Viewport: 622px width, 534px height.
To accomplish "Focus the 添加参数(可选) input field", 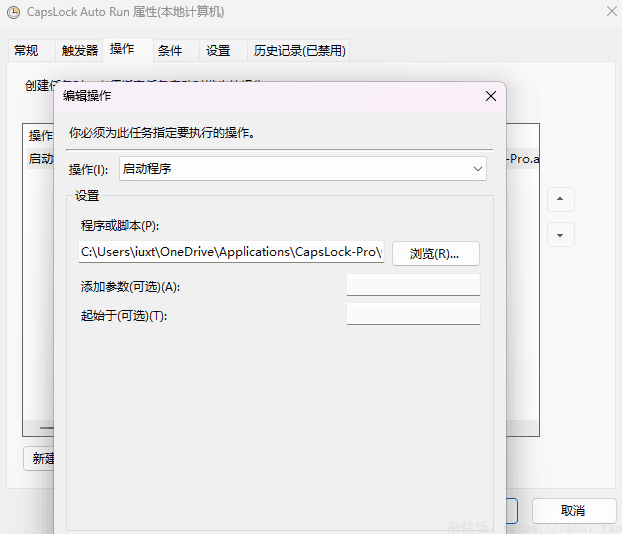I will pos(413,286).
